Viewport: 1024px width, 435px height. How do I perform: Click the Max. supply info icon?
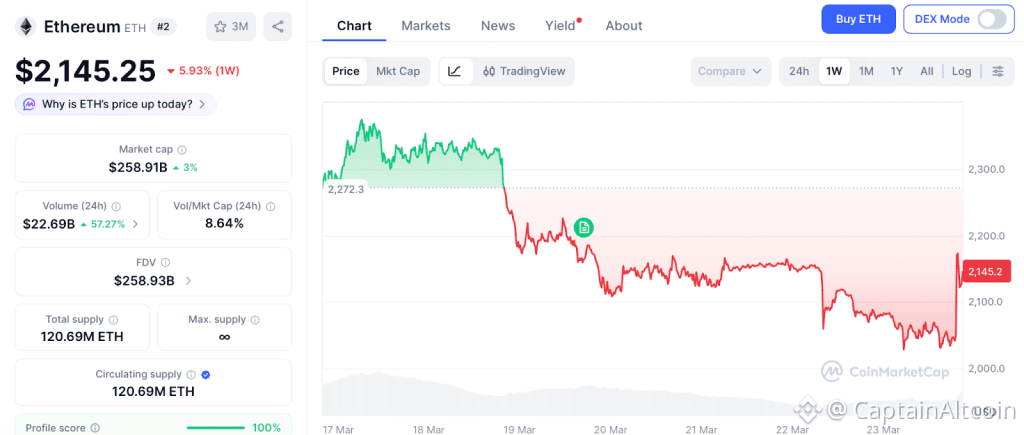click(255, 319)
